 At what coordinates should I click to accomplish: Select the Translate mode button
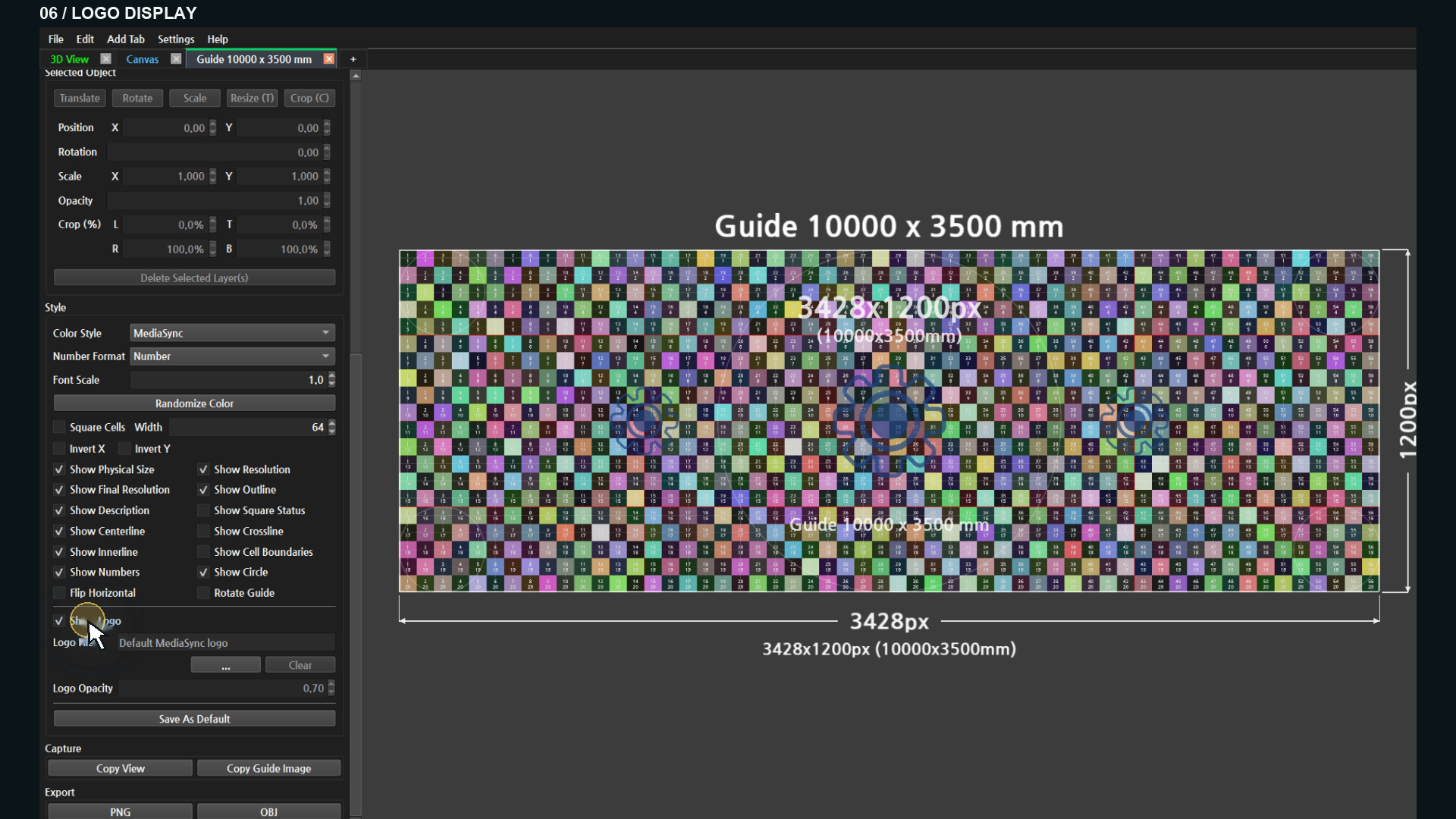tap(80, 99)
